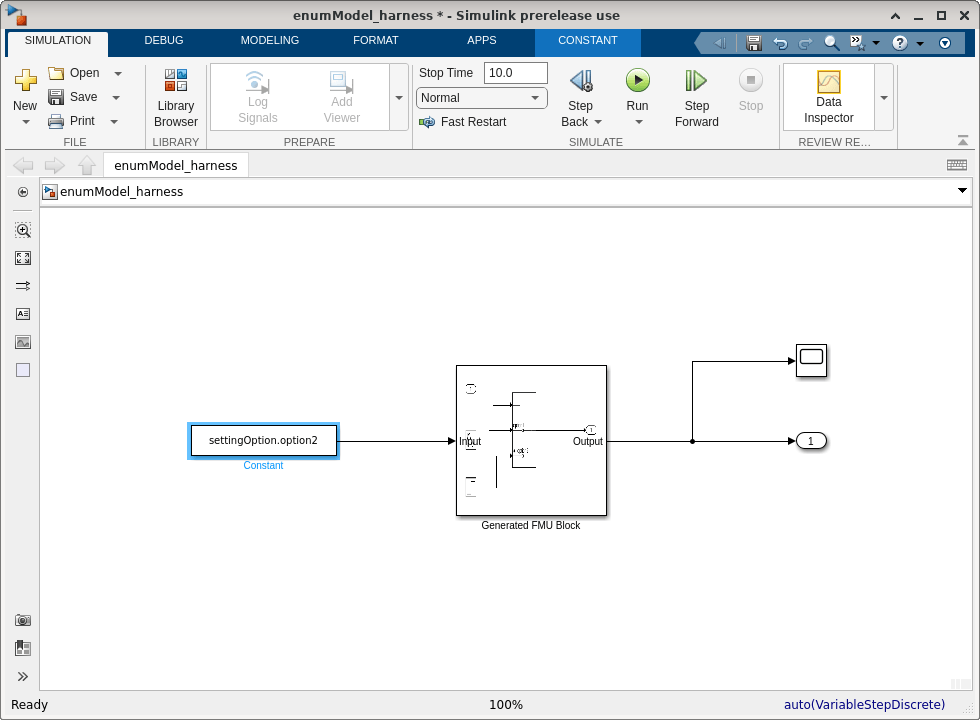
Task: Click the navigate forward arrow
Action: 55,166
